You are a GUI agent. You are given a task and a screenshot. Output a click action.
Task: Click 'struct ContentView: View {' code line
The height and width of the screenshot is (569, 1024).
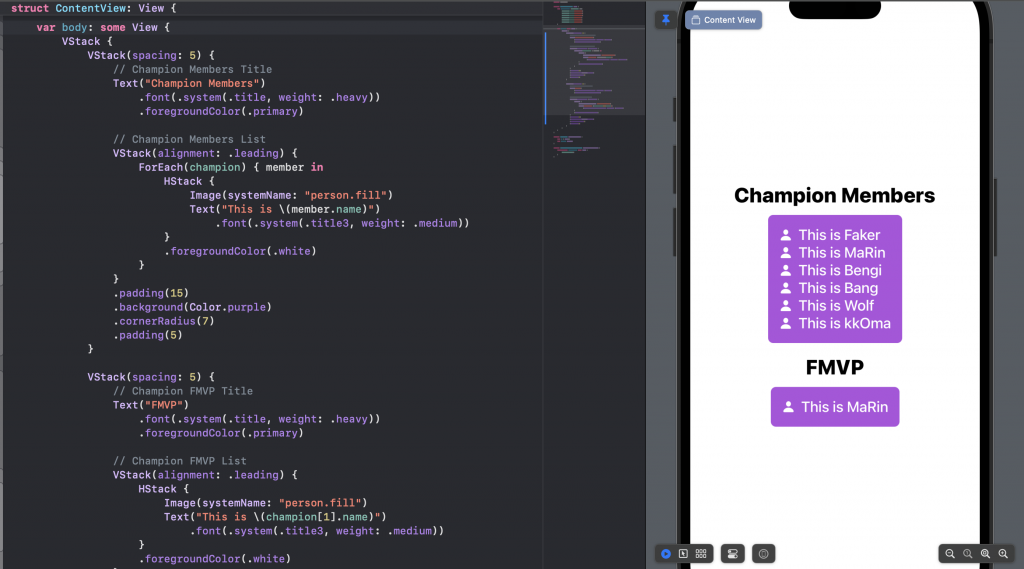pos(93,8)
